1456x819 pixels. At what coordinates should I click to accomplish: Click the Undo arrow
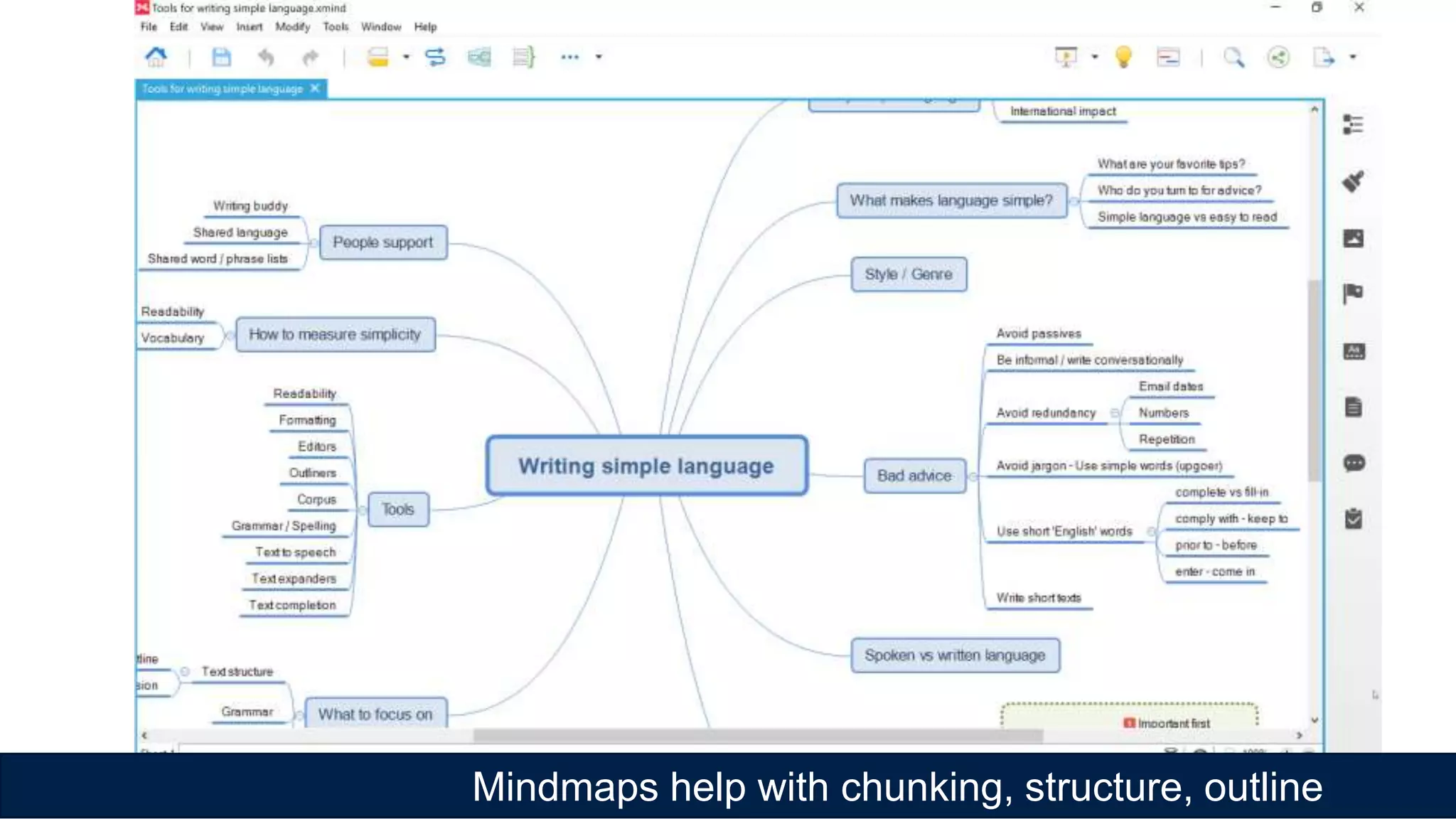click(x=266, y=57)
